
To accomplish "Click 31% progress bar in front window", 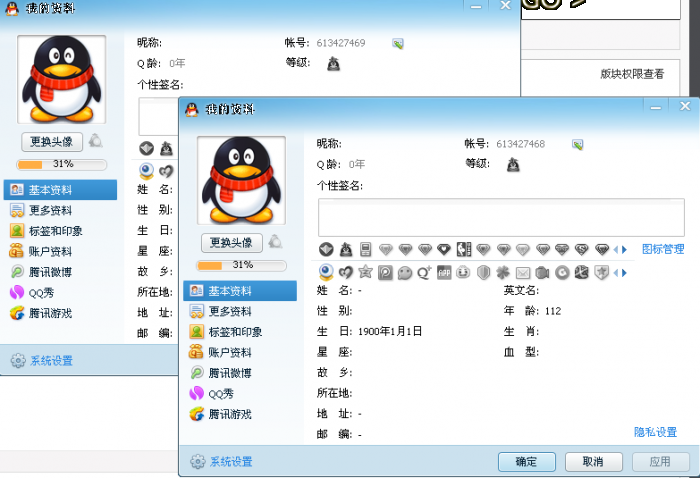I will tap(242, 266).
